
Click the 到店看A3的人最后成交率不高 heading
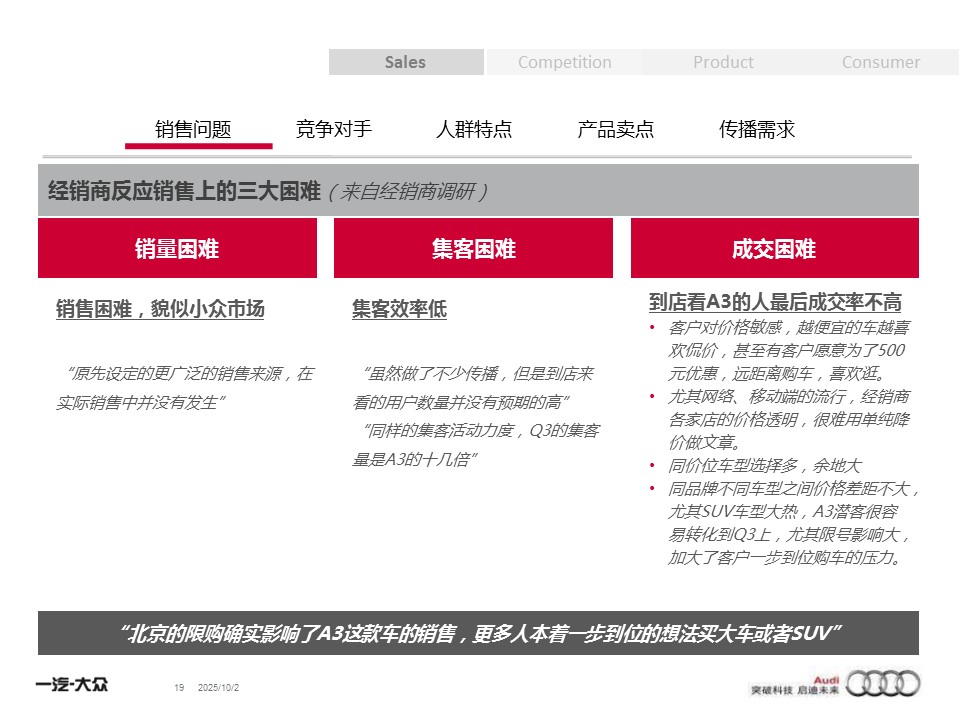point(775,302)
